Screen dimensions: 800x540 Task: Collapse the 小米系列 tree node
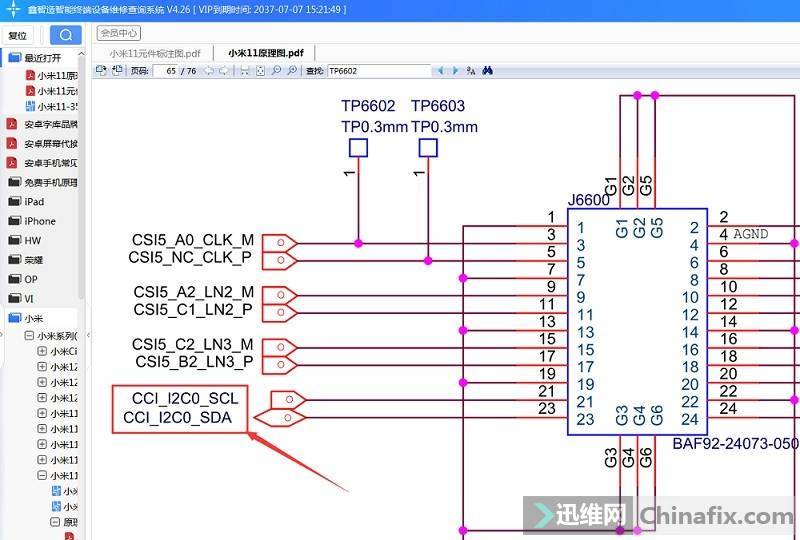click(x=29, y=337)
